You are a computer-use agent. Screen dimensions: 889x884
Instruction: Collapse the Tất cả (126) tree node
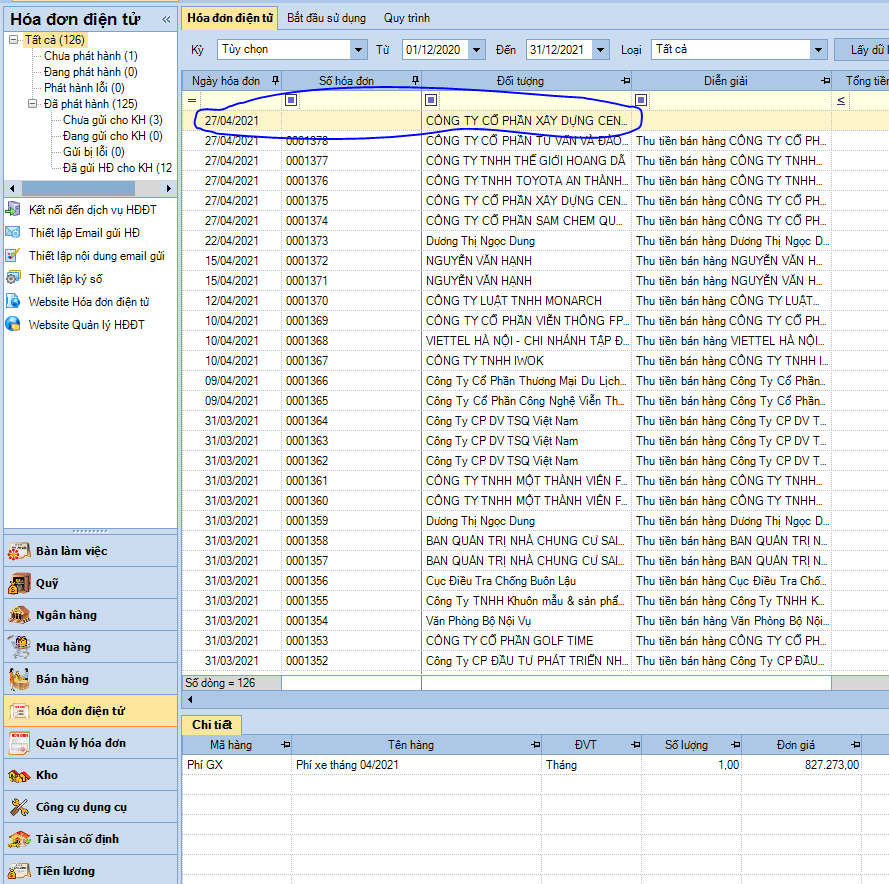click(13, 40)
